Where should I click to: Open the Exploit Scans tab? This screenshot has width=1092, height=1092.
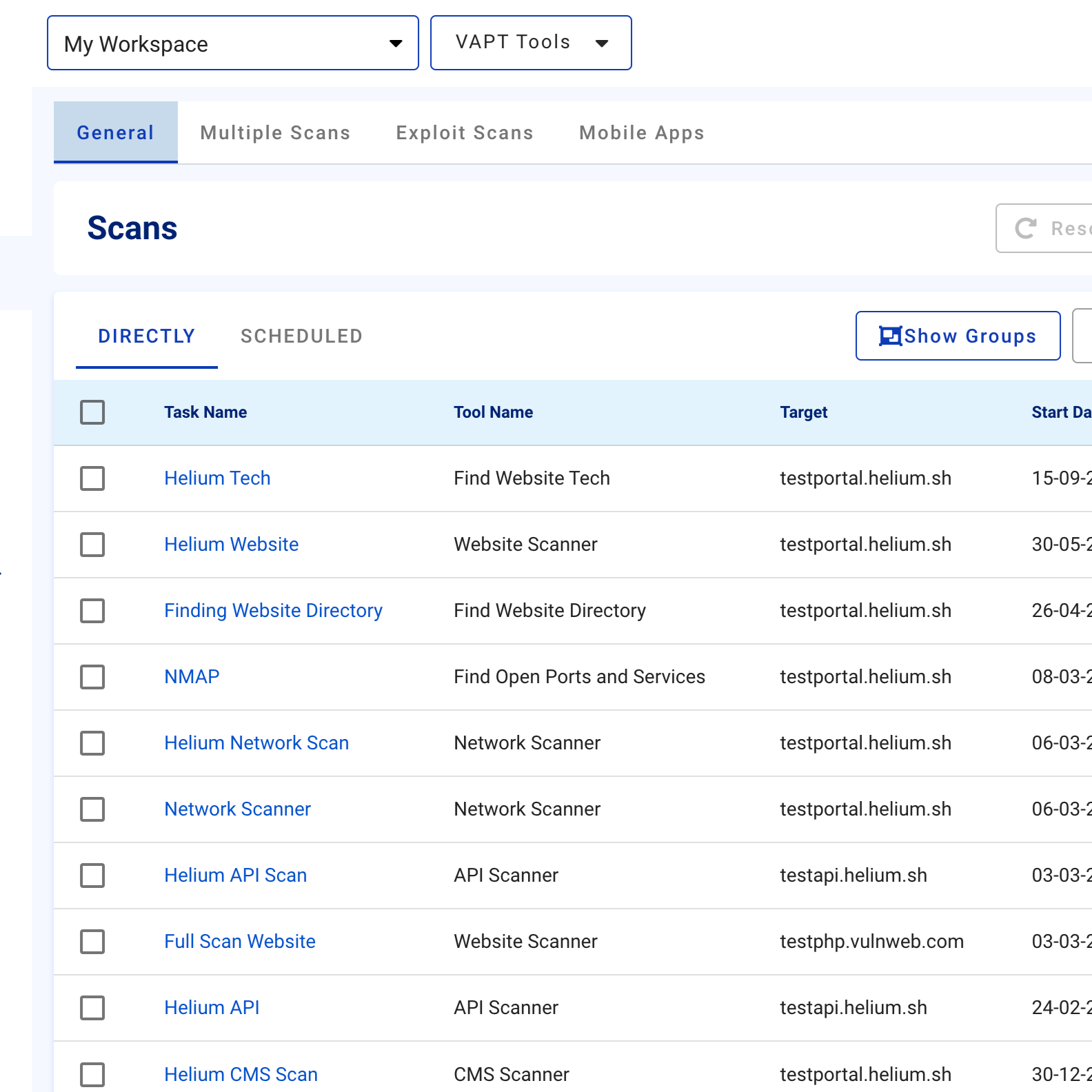(x=465, y=132)
